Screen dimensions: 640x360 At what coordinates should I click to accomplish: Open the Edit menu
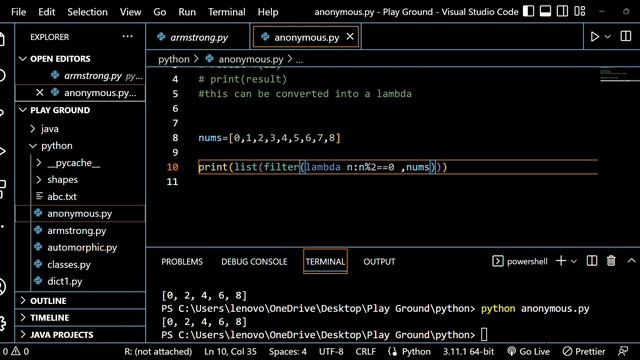pyautogui.click(x=47, y=12)
